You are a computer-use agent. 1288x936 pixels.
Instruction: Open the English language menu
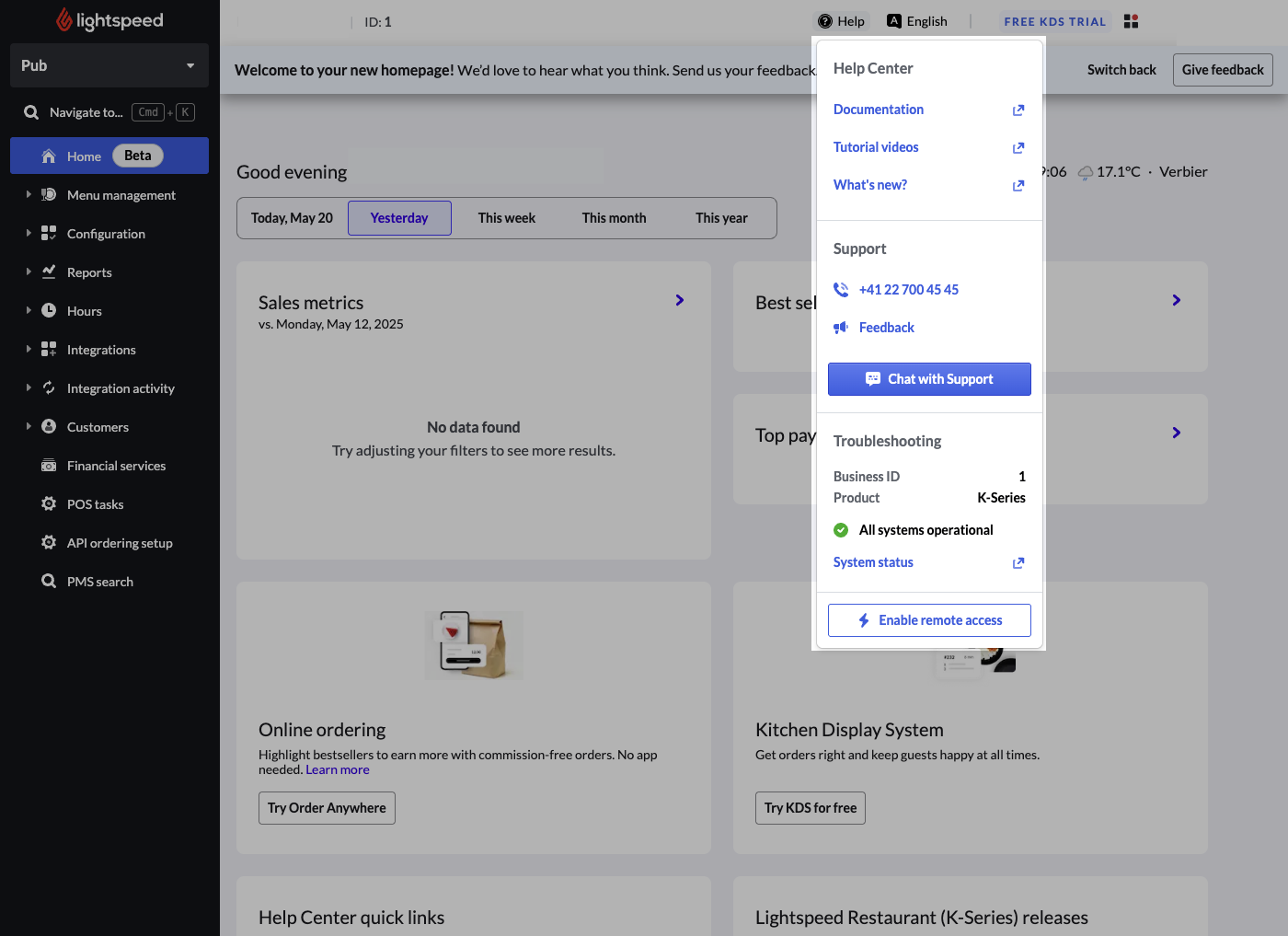[x=917, y=21]
